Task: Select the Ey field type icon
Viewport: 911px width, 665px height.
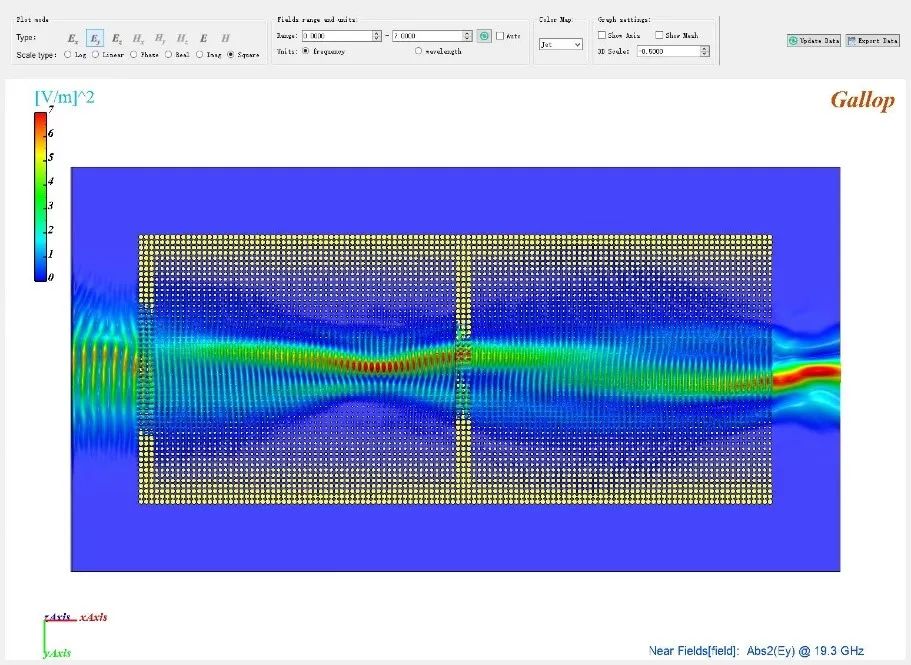Action: [95, 38]
